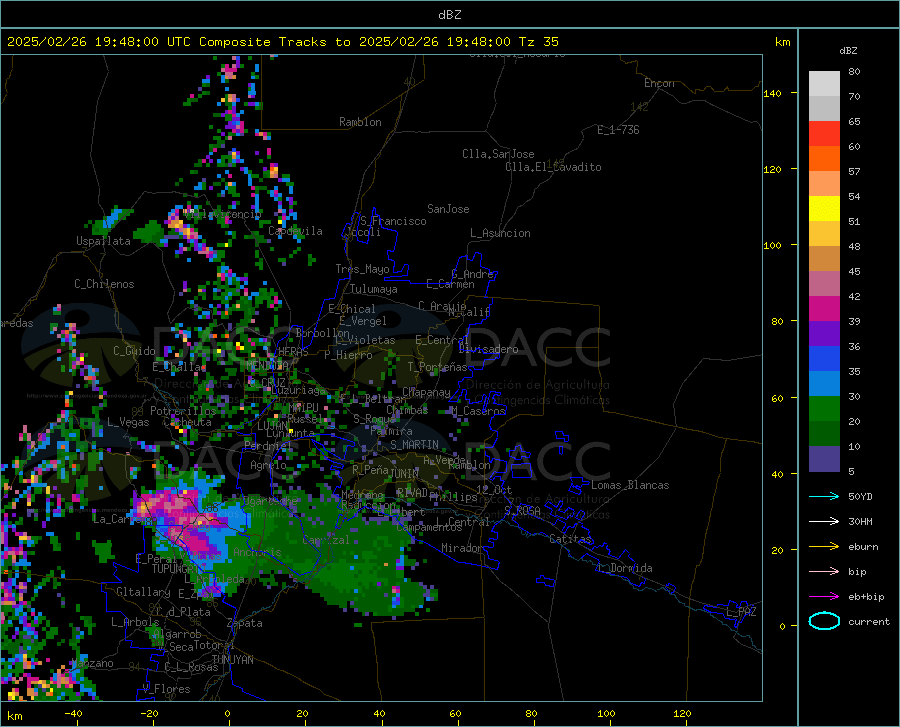
Task: Click the bright yellow 54 dBZ swatch
Action: click(x=824, y=209)
